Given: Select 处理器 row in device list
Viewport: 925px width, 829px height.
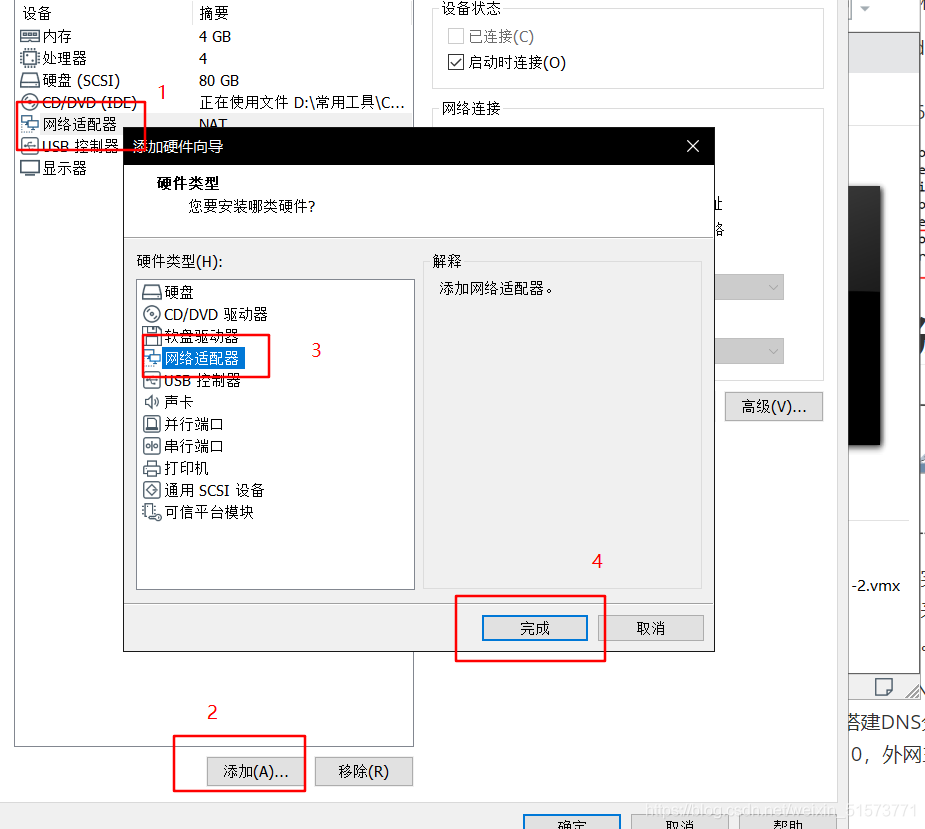Looking at the screenshot, I should (x=214, y=58).
